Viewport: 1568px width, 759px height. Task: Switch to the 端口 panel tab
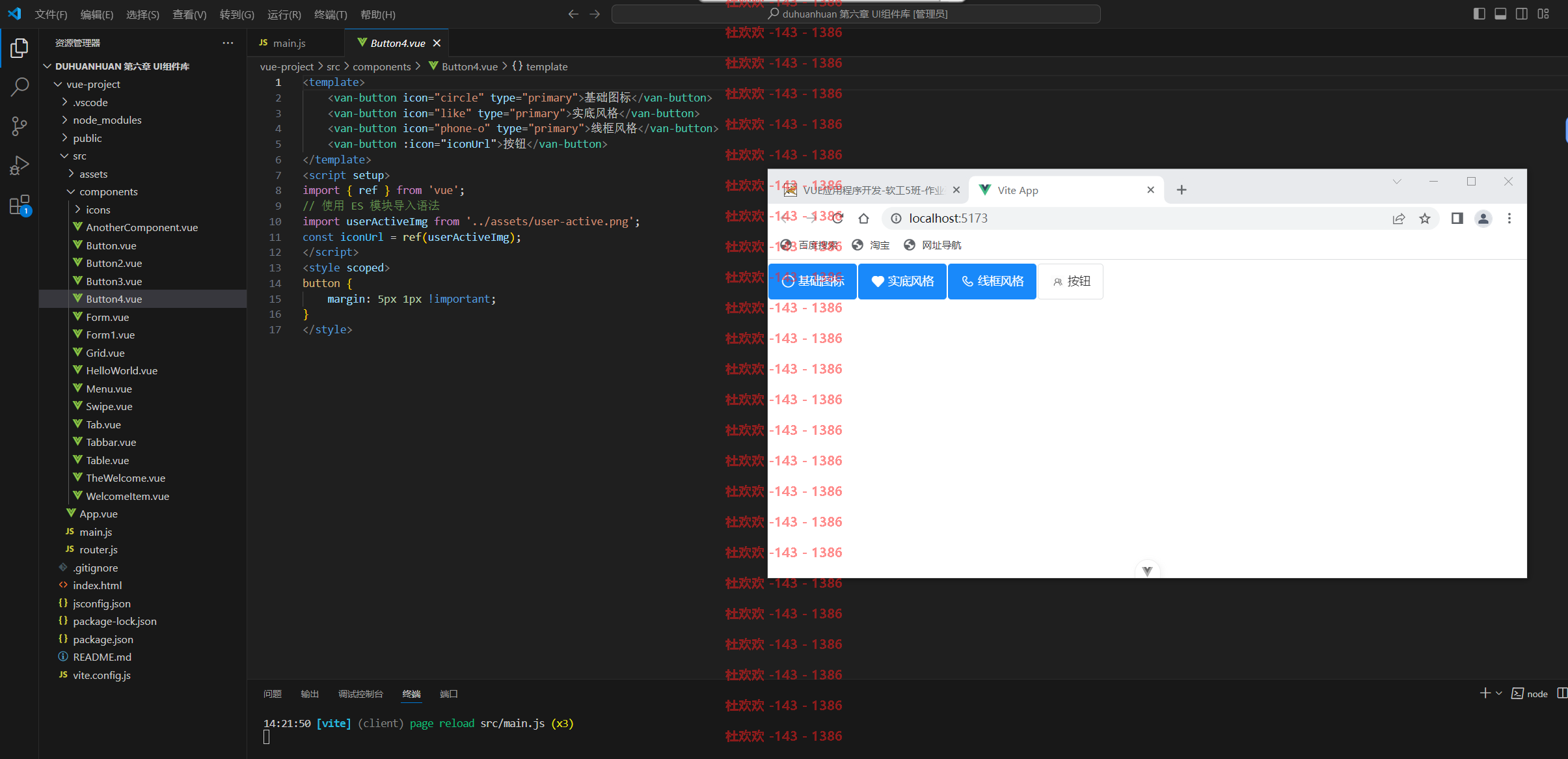(x=449, y=694)
